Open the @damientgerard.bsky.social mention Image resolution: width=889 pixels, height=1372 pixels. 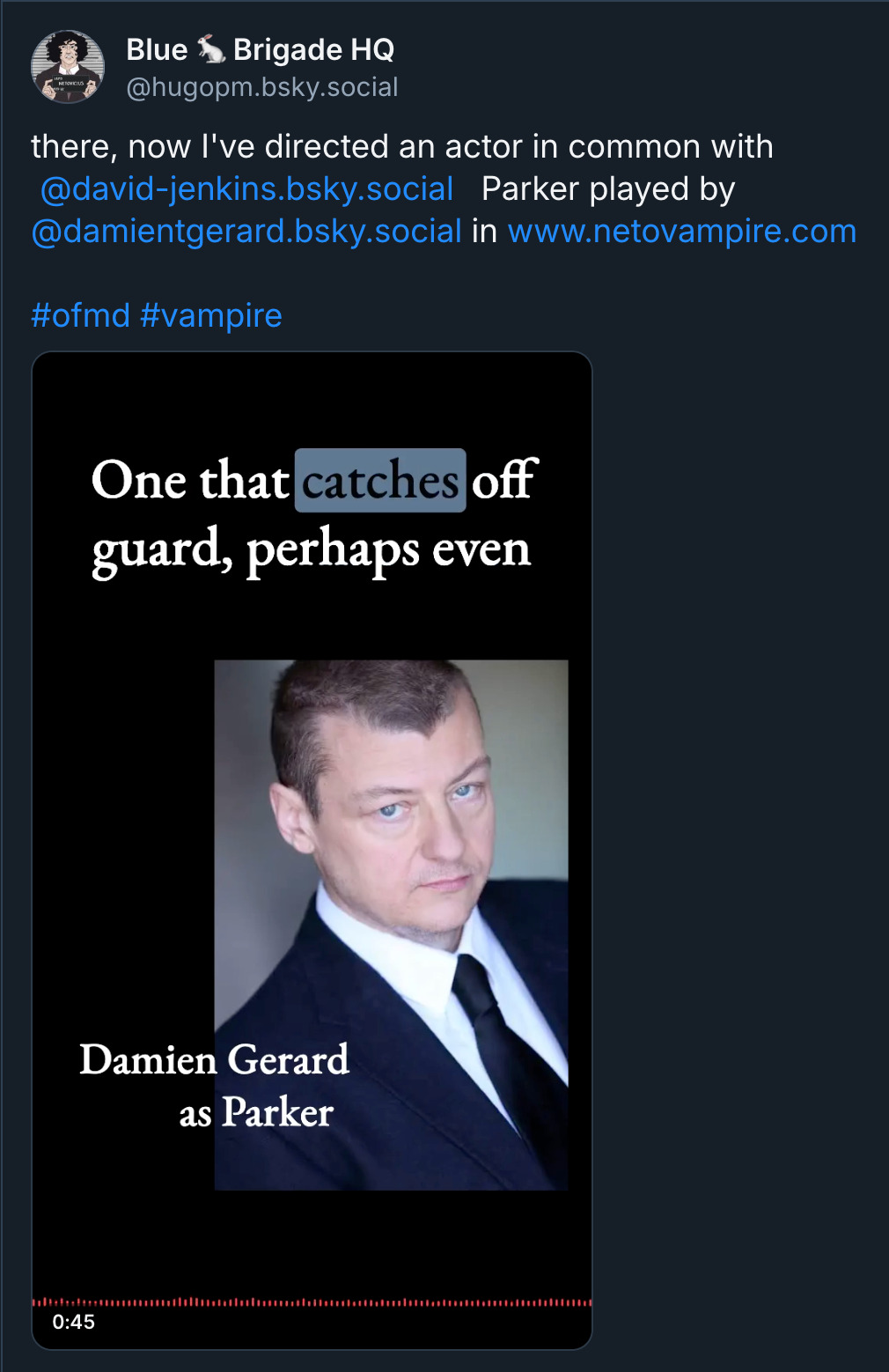pos(246,231)
